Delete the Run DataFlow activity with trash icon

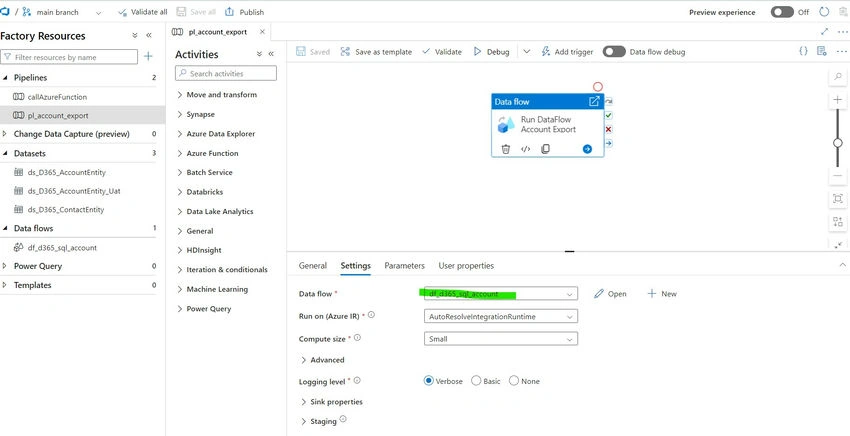pyautogui.click(x=506, y=149)
